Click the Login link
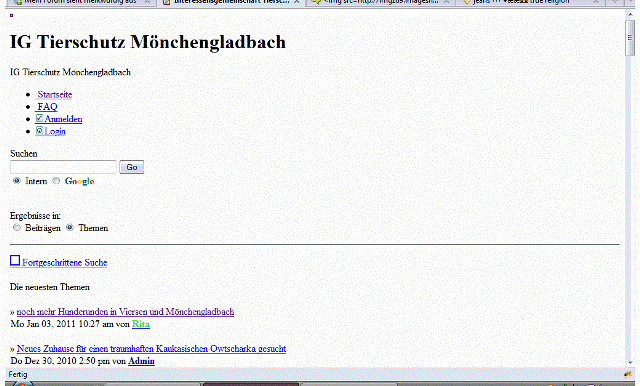This screenshot has height=386, width=640. 55,131
